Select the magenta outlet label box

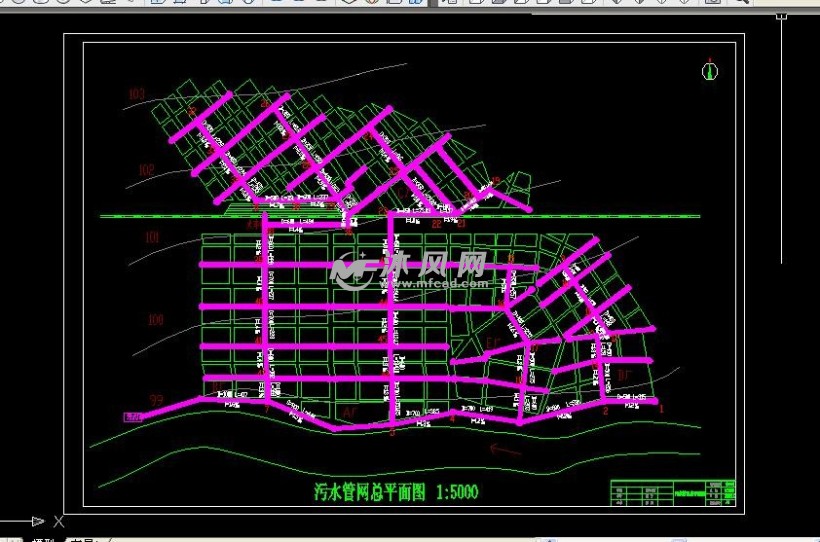point(132,417)
